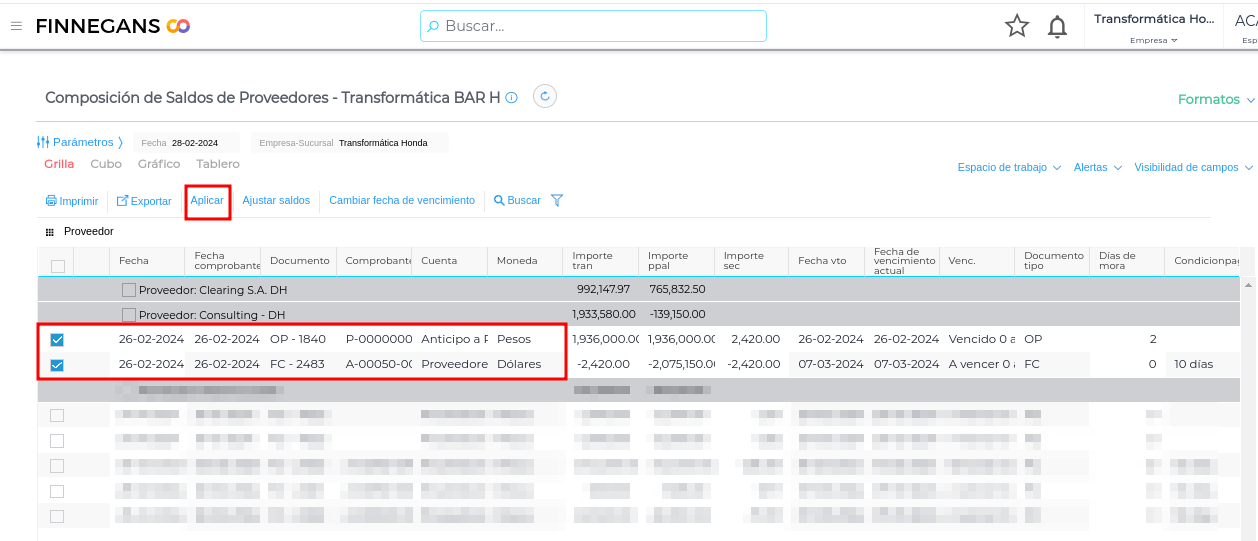The width and height of the screenshot is (1258, 541).
Task: Click the Dólares currency cell
Action: [519, 364]
